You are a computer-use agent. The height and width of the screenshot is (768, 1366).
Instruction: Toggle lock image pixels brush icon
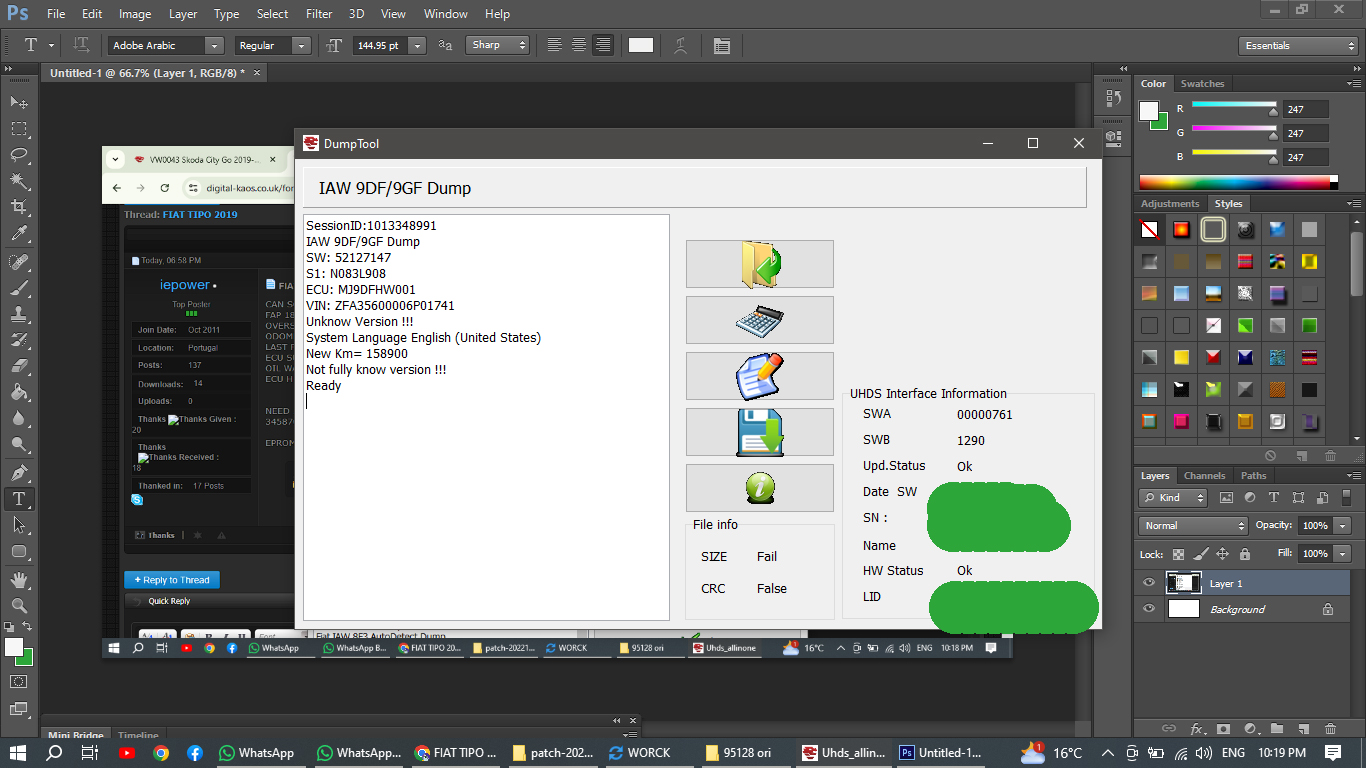pyautogui.click(x=1201, y=553)
